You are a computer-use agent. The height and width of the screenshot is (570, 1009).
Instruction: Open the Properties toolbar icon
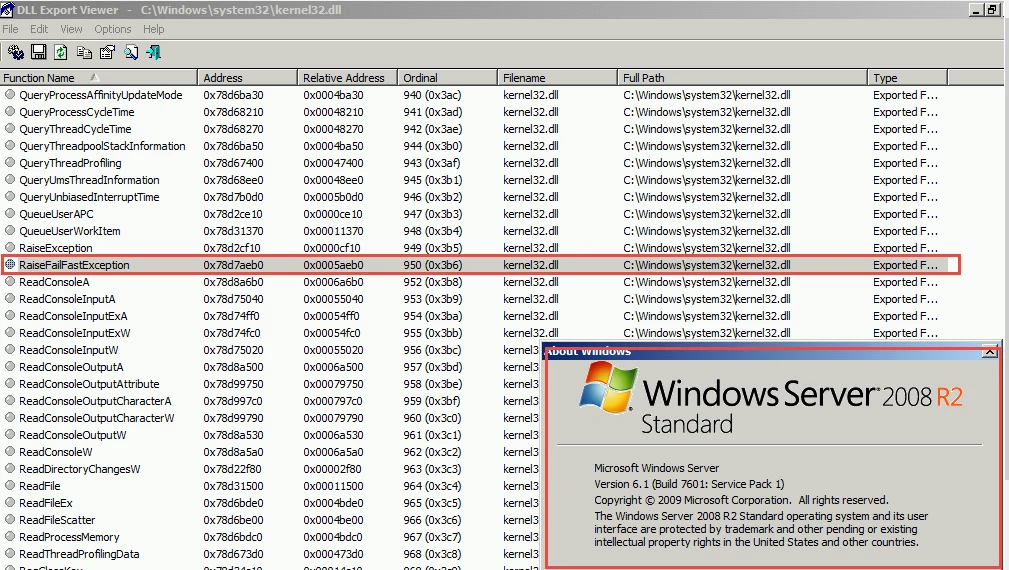[x=107, y=52]
